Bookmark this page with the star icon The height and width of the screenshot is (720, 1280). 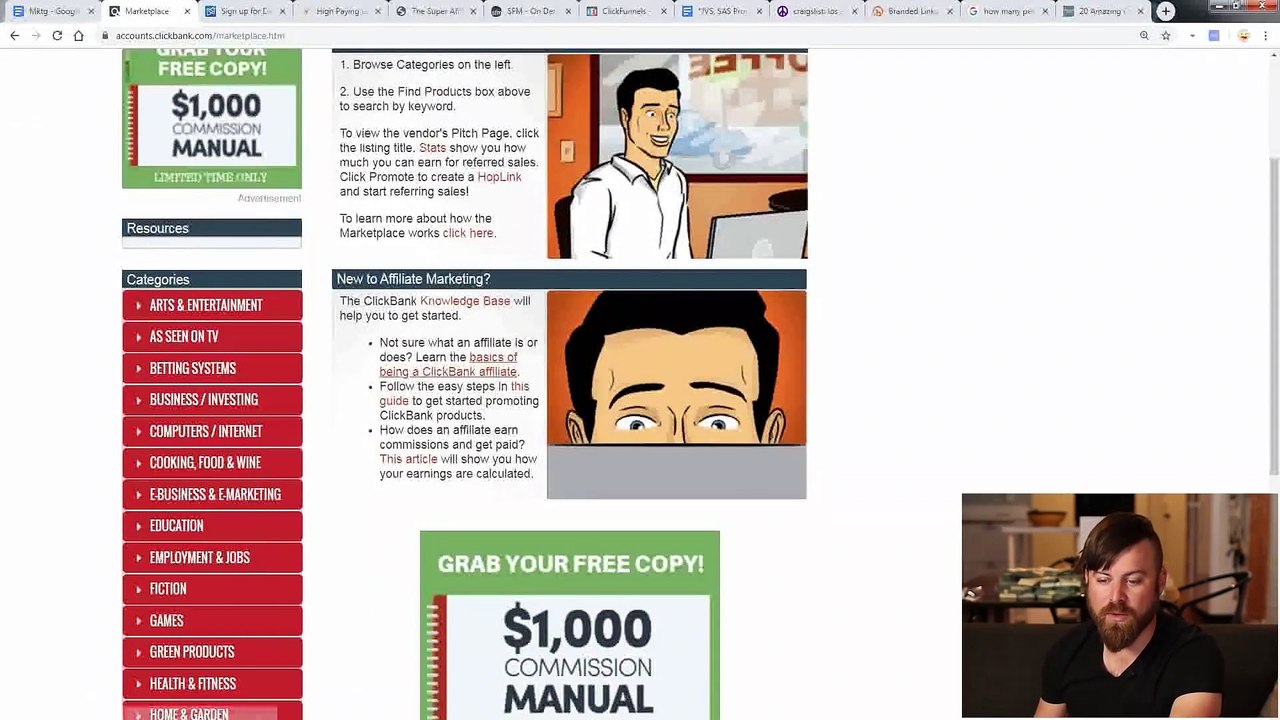(x=1166, y=35)
